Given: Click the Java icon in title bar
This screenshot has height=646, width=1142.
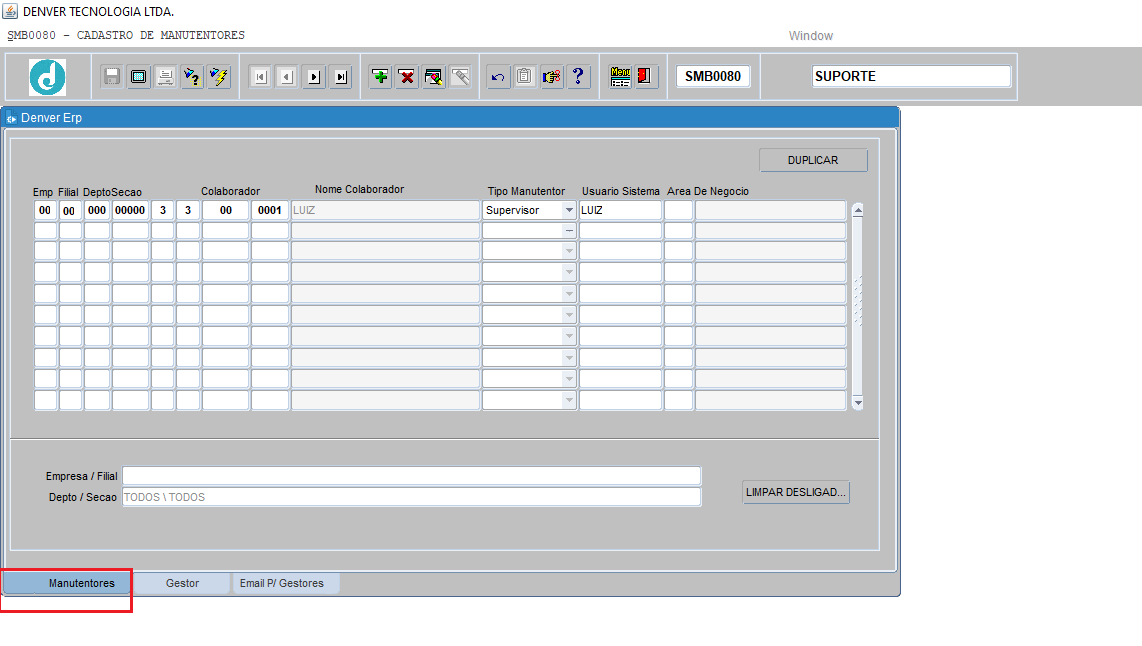Looking at the screenshot, I should coord(10,12).
